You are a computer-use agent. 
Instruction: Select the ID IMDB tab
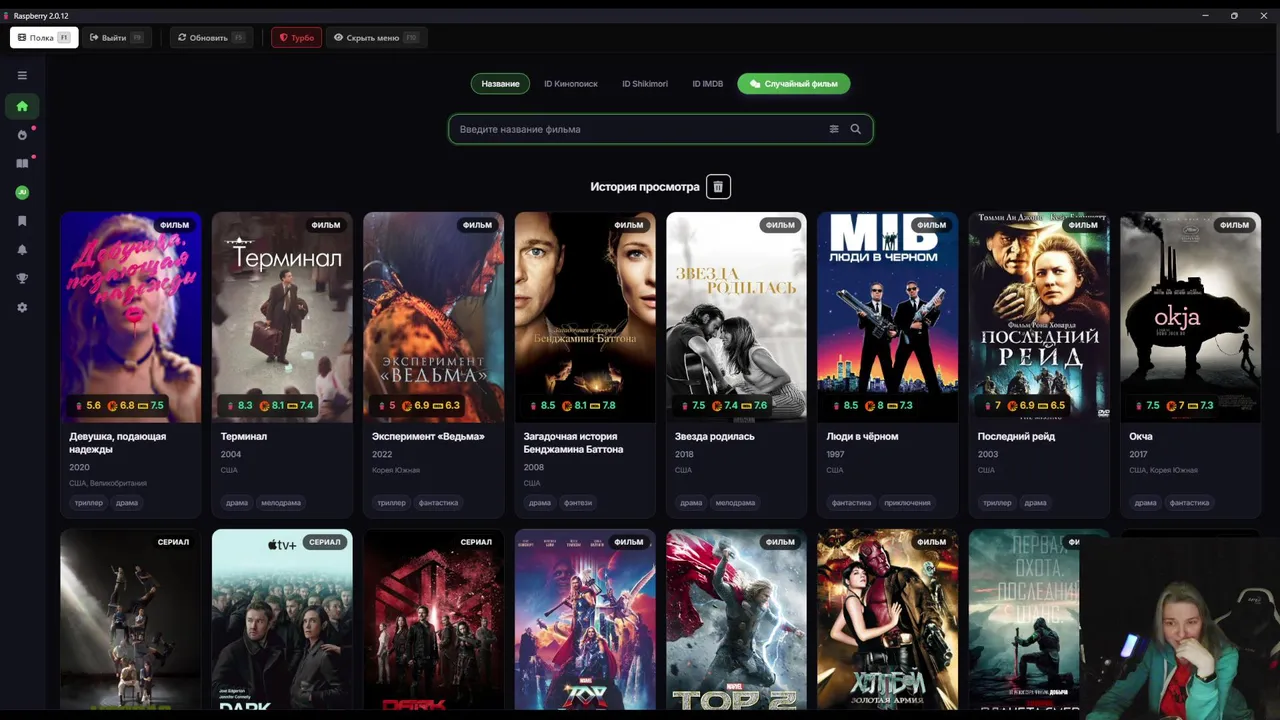pos(708,84)
